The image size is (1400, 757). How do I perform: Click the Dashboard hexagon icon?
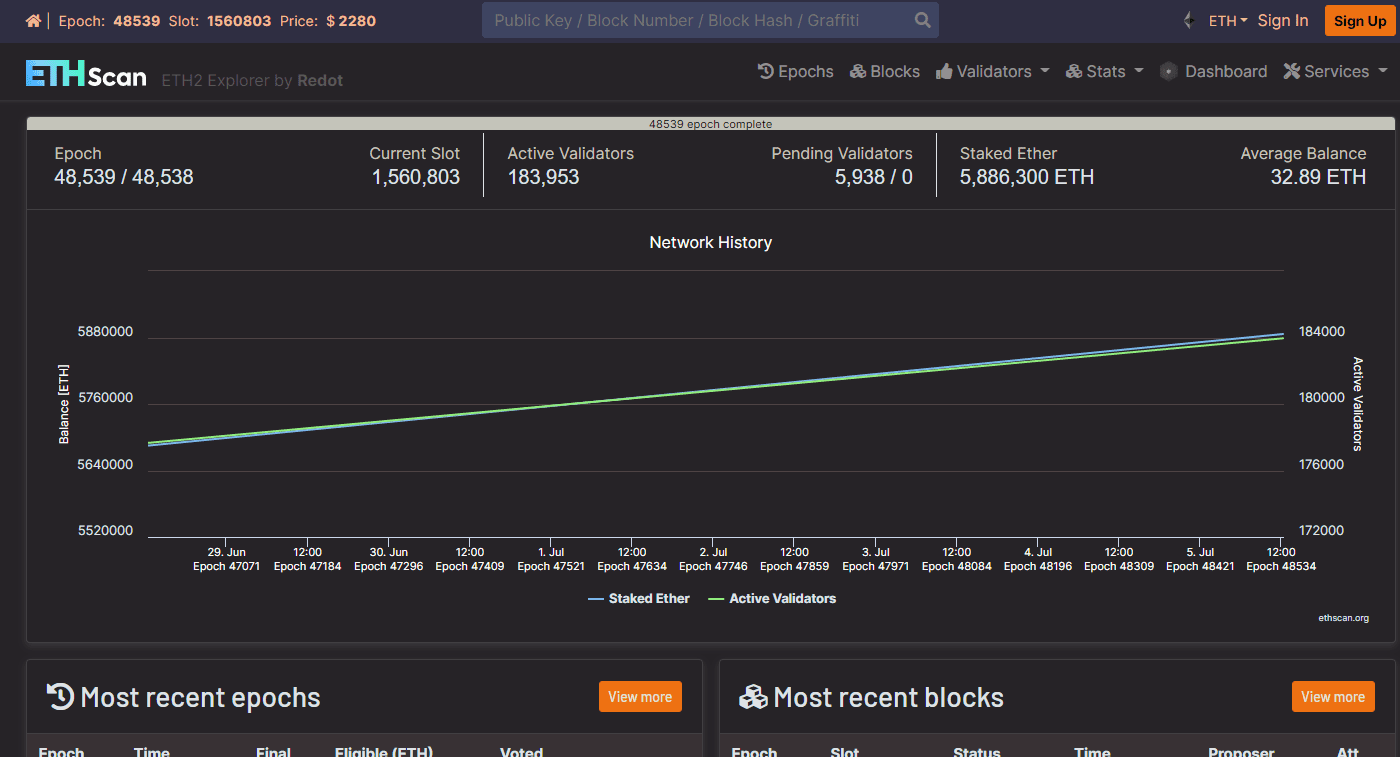[1168, 71]
